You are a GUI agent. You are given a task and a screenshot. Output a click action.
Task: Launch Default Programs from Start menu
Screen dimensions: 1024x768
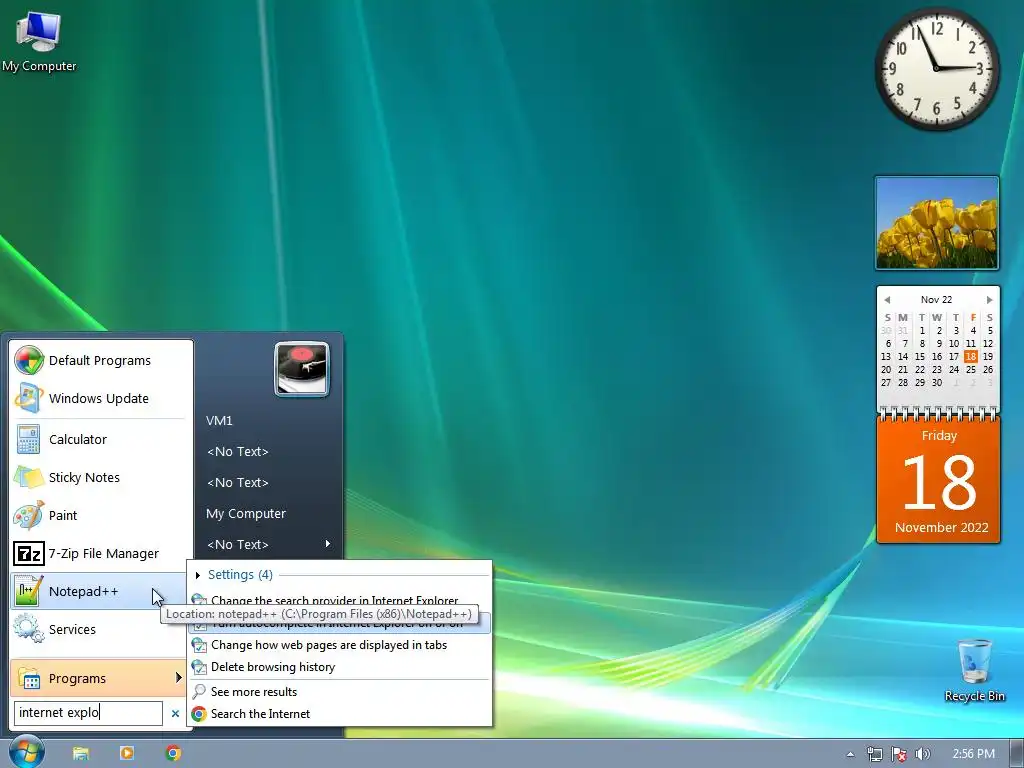pyautogui.click(x=101, y=360)
